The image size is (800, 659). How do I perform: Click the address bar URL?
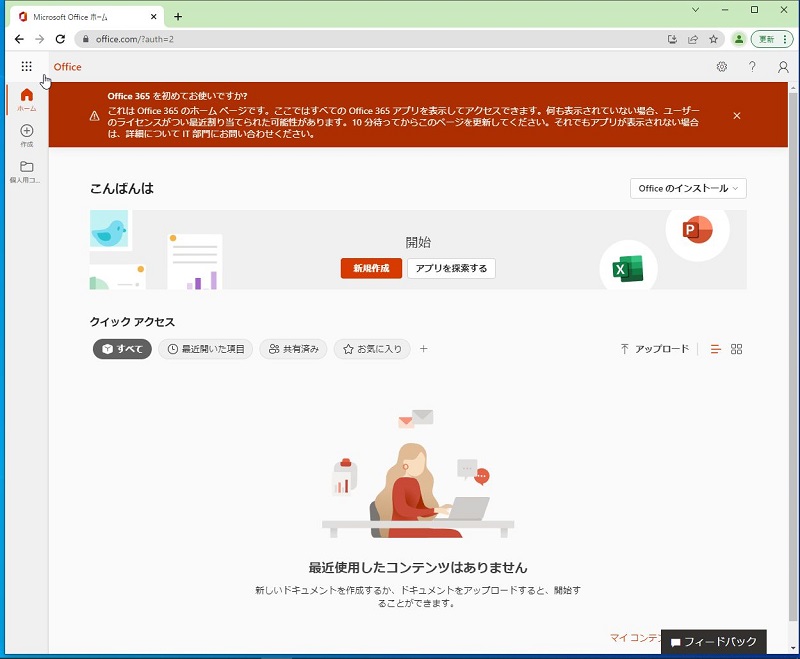(135, 39)
